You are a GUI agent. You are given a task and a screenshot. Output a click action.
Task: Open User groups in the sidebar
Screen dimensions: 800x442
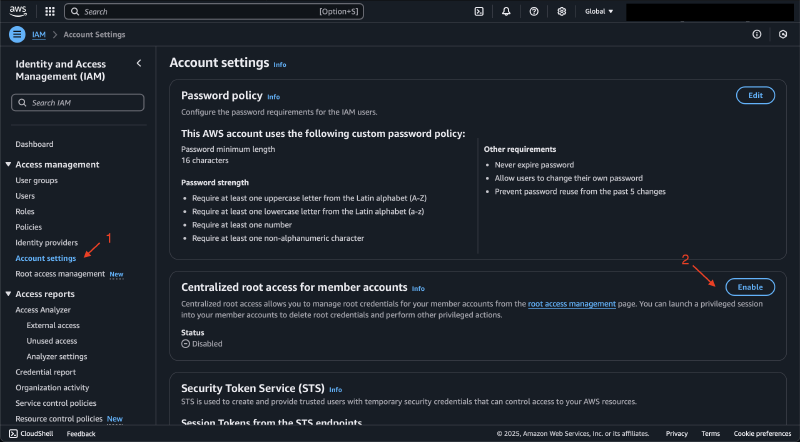(36, 181)
